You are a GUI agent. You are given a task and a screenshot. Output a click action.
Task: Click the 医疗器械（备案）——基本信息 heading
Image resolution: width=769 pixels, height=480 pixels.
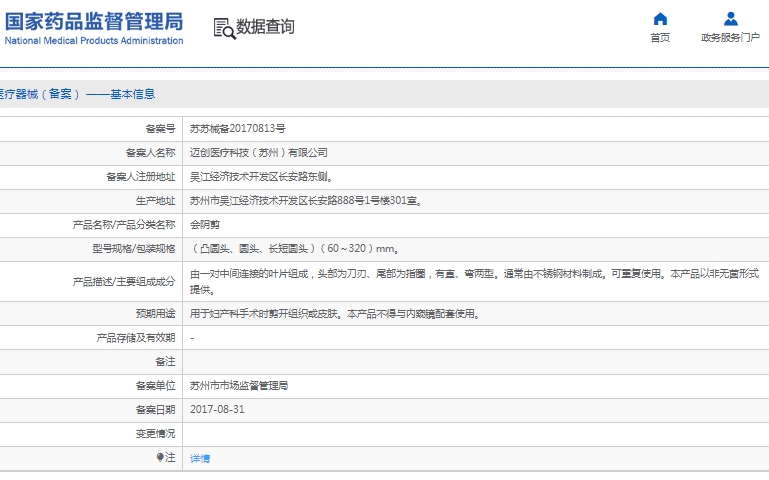pos(77,94)
